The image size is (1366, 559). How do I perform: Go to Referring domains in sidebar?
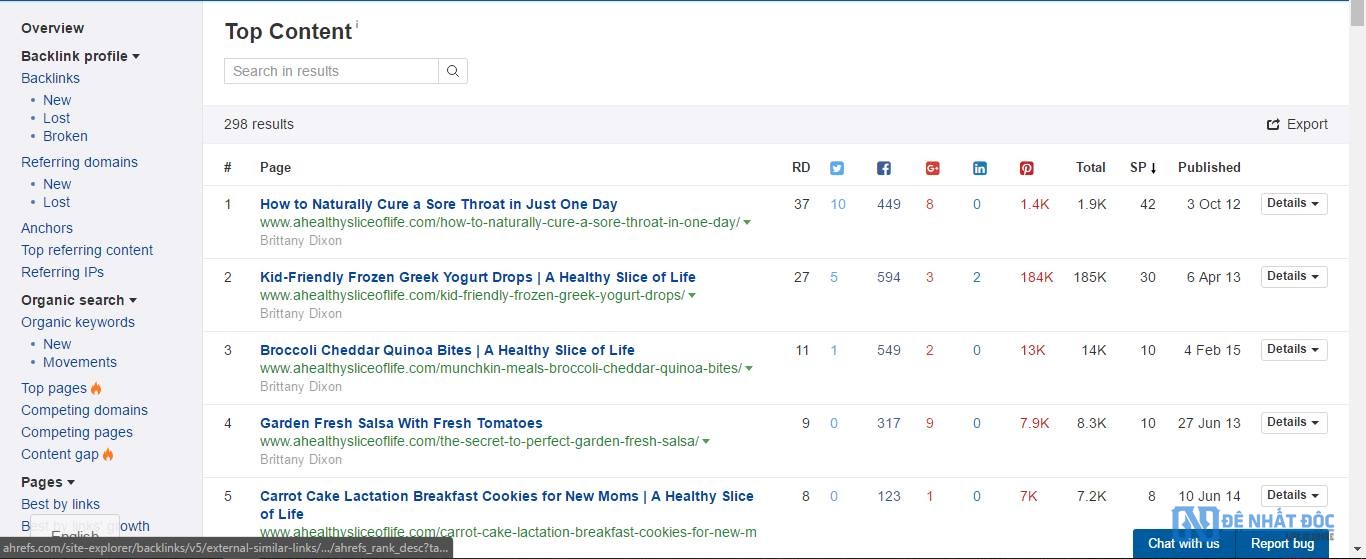[x=79, y=162]
